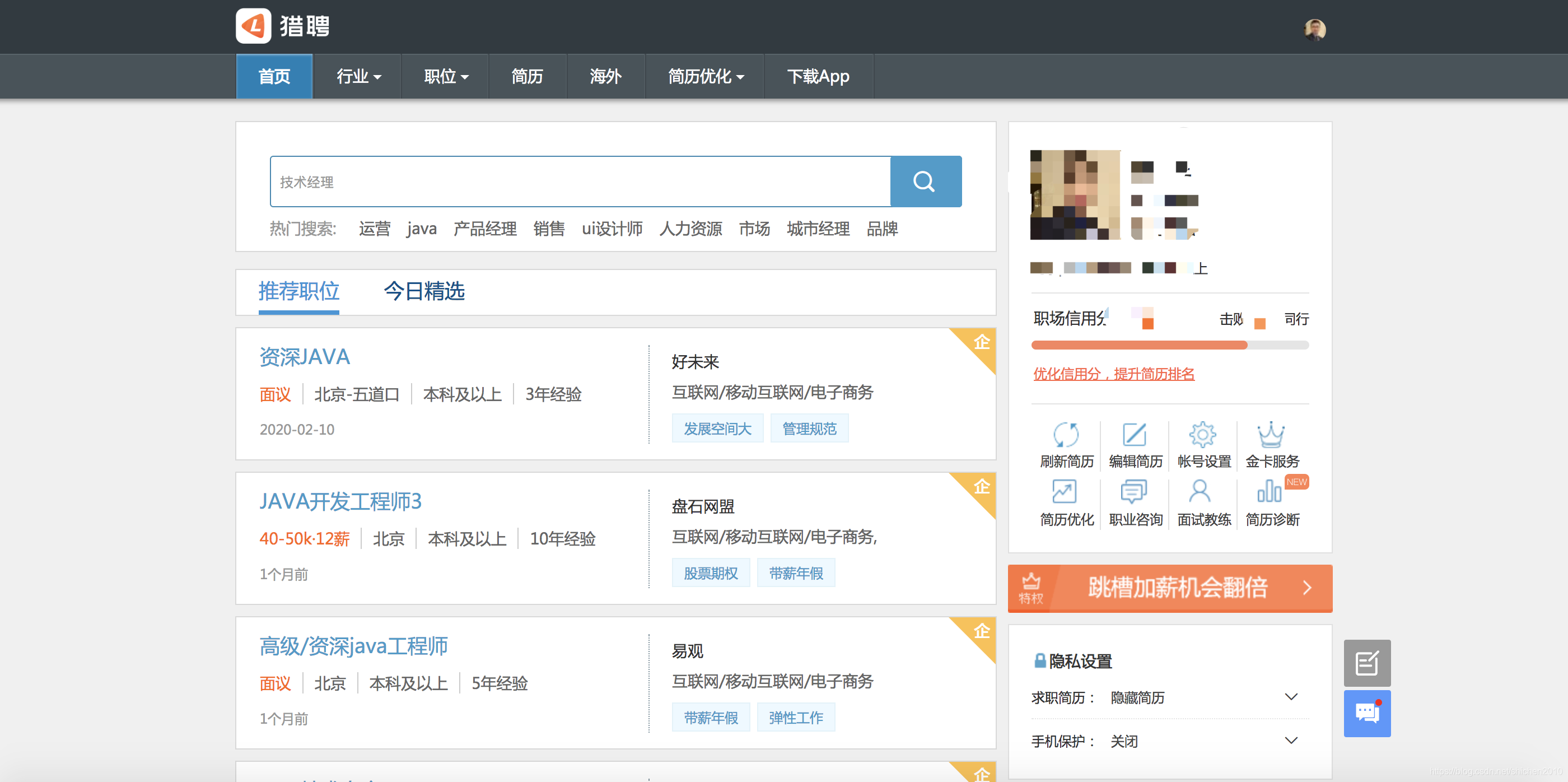Image resolution: width=1568 pixels, height=782 pixels.
Task: Click the 管理规范 tag
Action: (809, 429)
